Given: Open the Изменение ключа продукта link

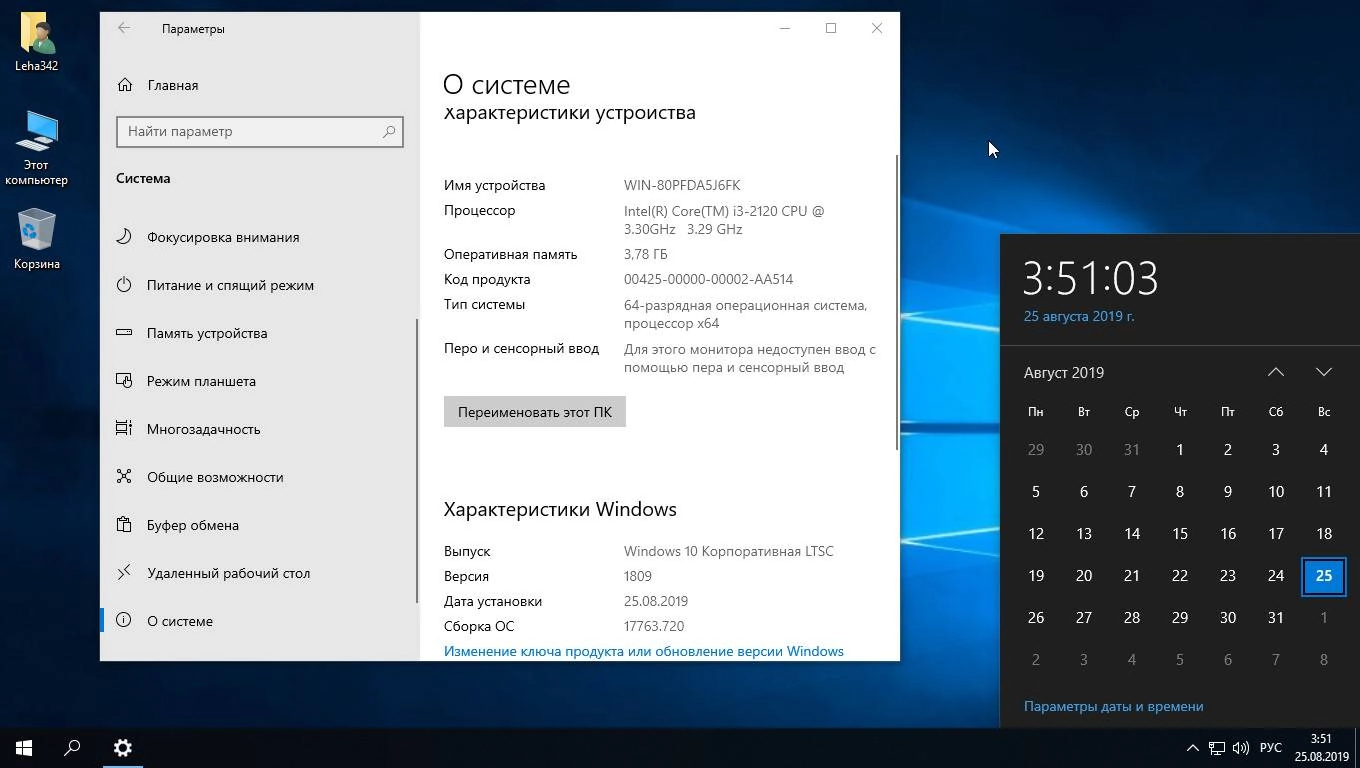Looking at the screenshot, I should pos(644,651).
